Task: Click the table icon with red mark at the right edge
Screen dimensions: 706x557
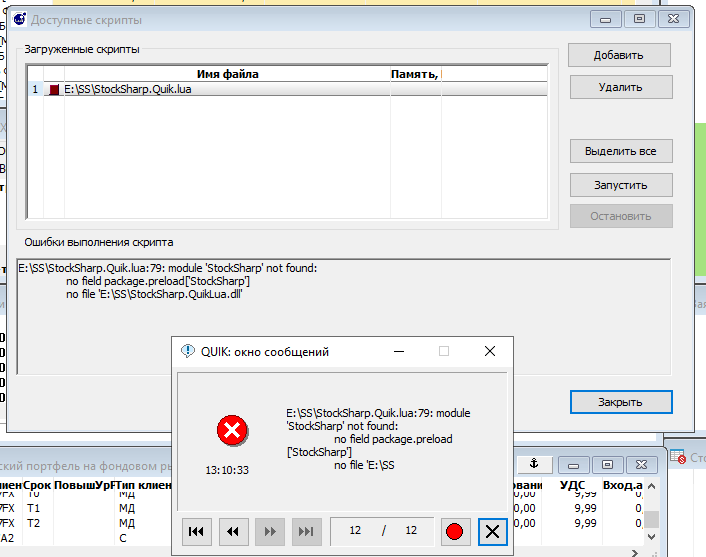Action: pos(678,457)
